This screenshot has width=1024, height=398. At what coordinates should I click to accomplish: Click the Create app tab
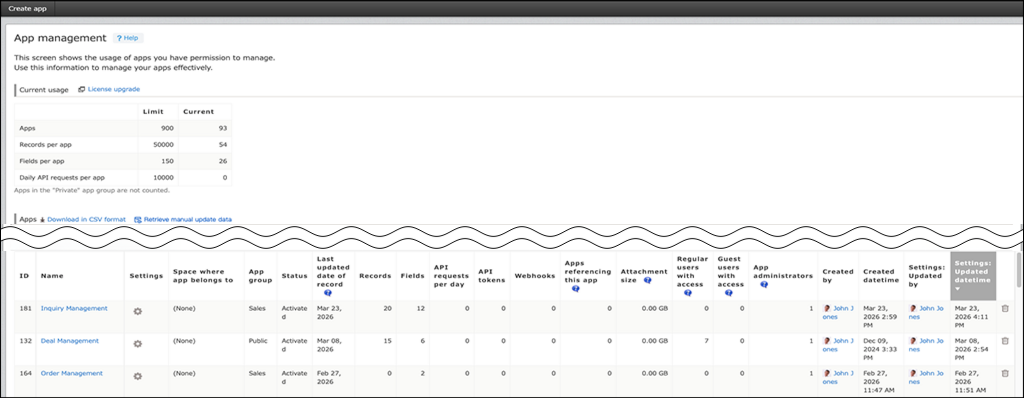click(27, 8)
